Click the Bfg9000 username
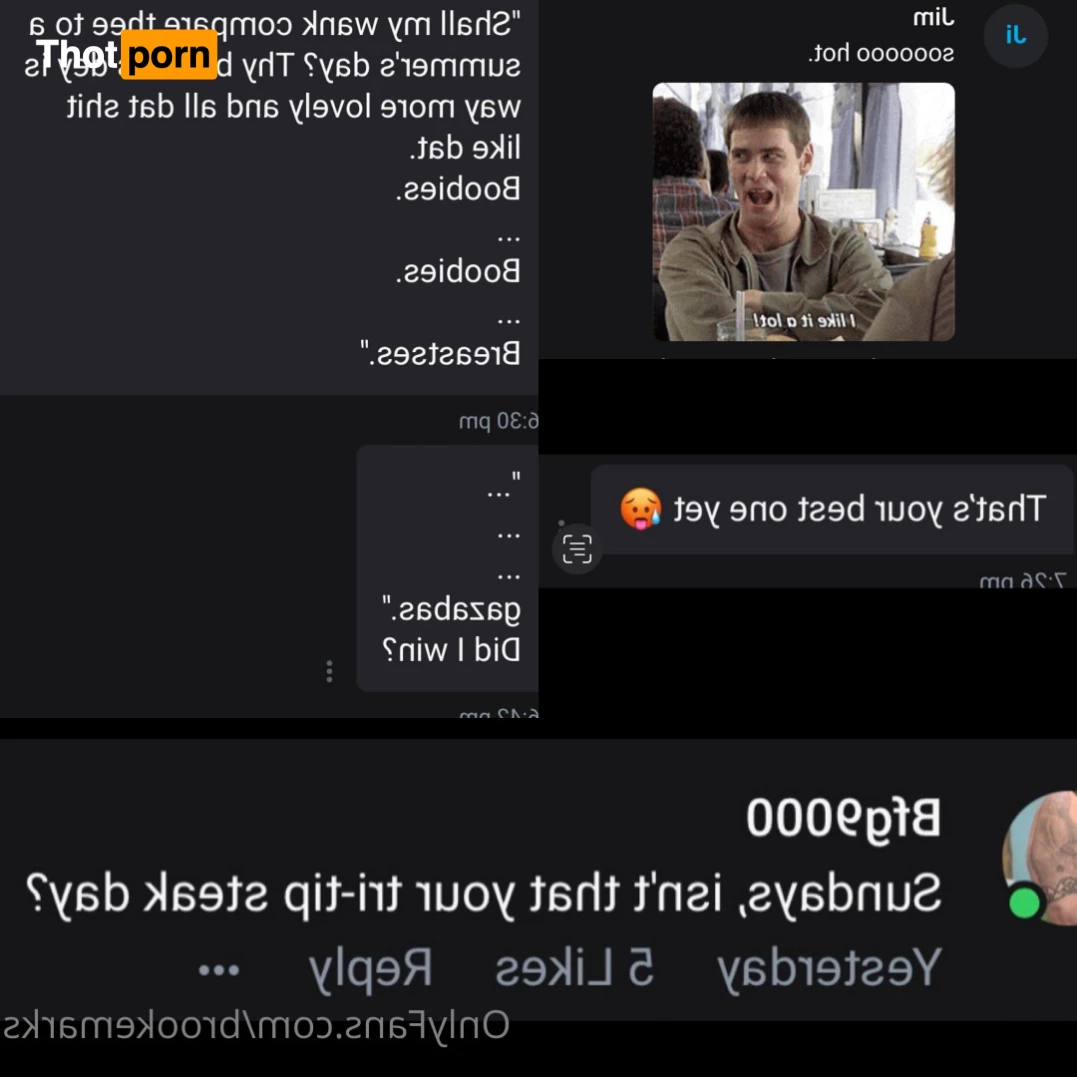Screen dimensions: 1077x1077 843,818
